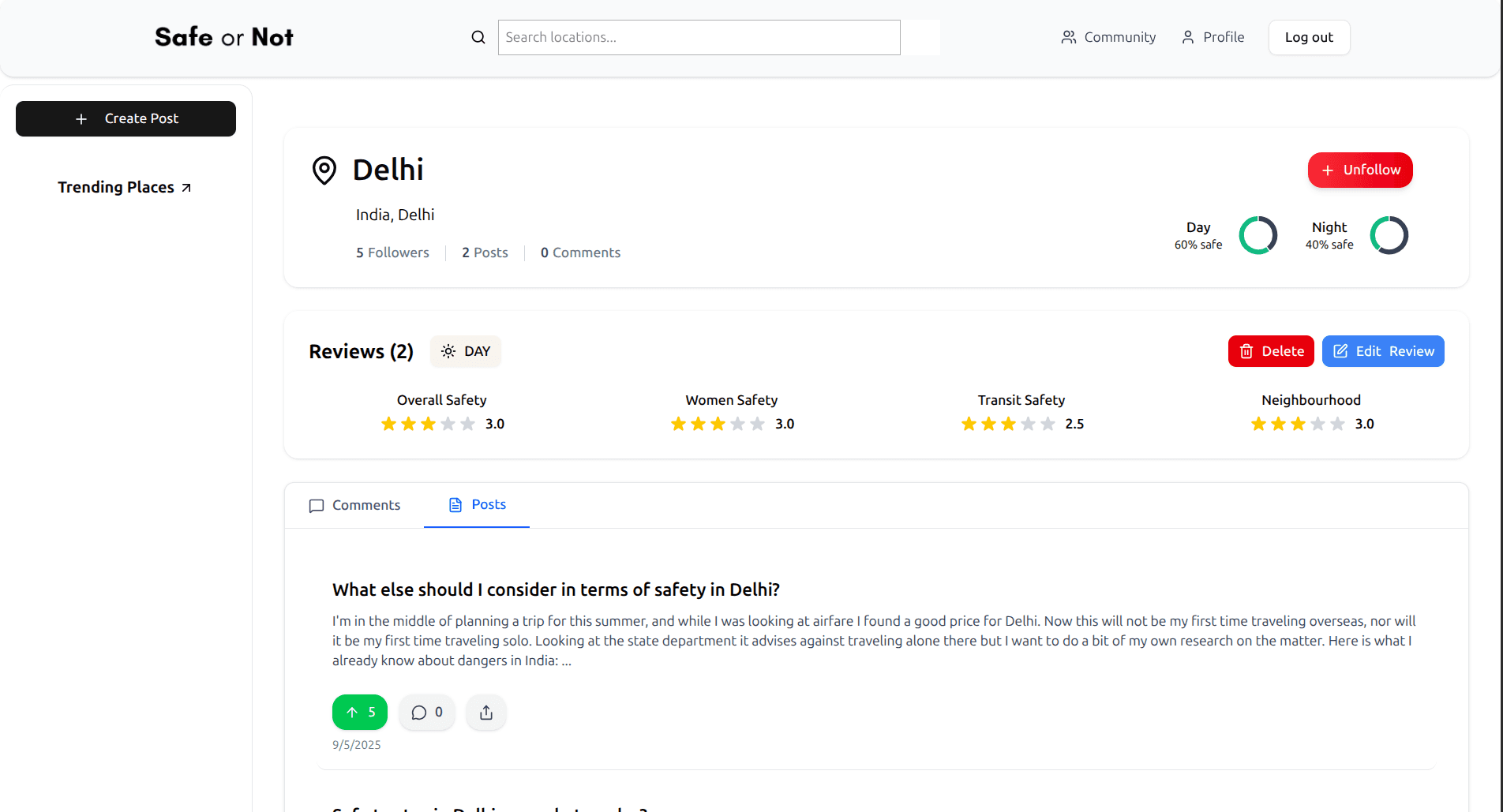Toggle the DAY reviews switch
This screenshot has width=1503, height=812.
click(466, 351)
